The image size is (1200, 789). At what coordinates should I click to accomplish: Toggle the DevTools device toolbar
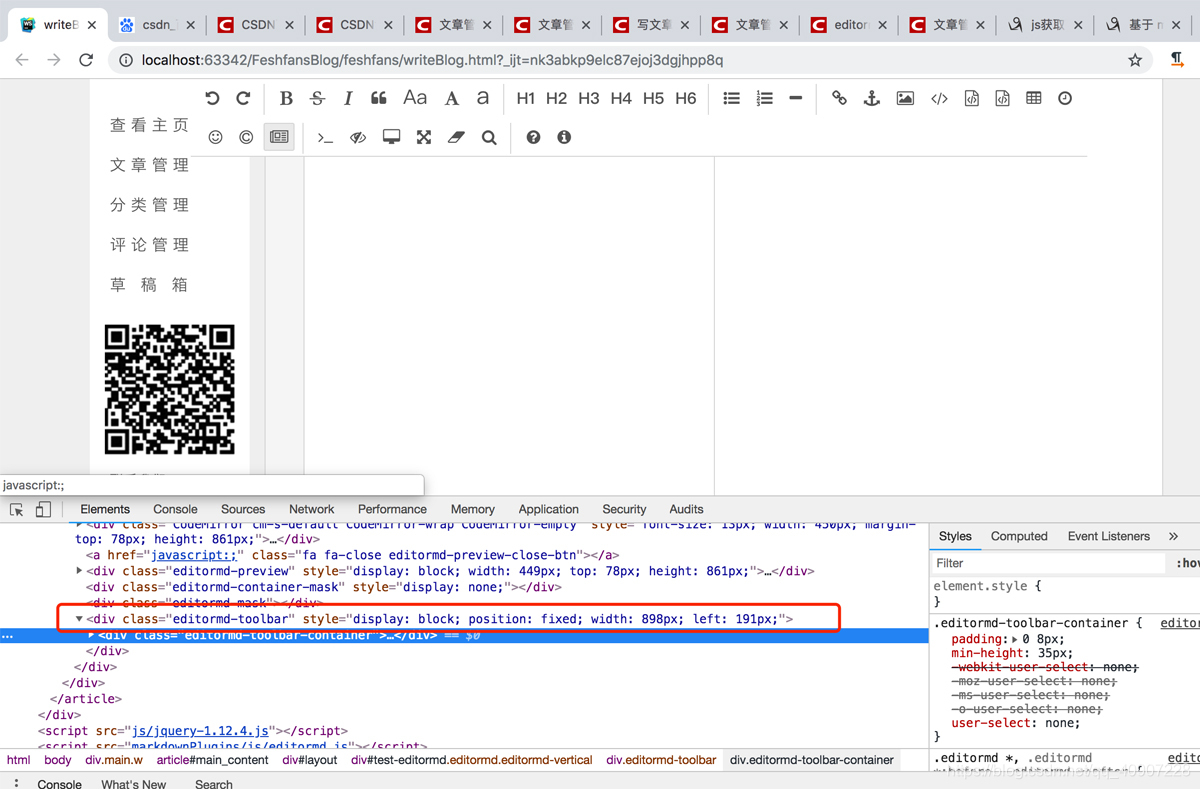click(43, 509)
